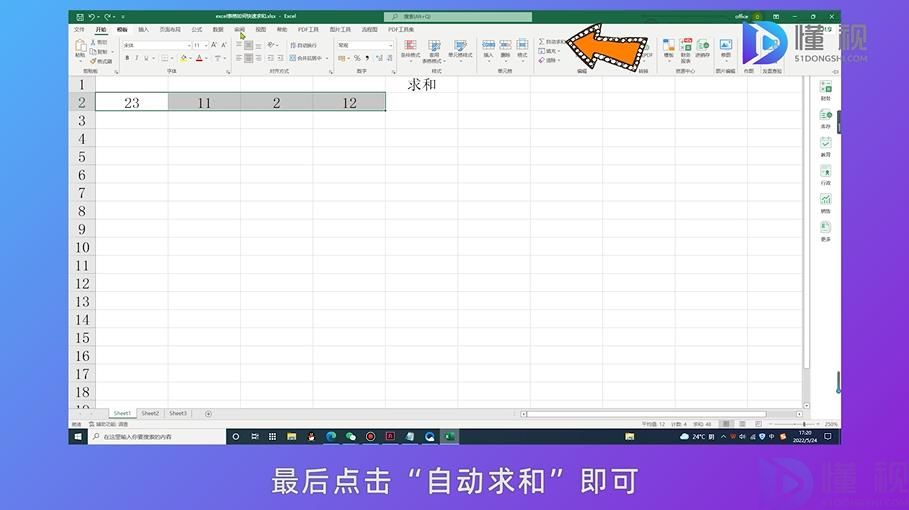Click the horizontal scrollbar

(x=646, y=414)
